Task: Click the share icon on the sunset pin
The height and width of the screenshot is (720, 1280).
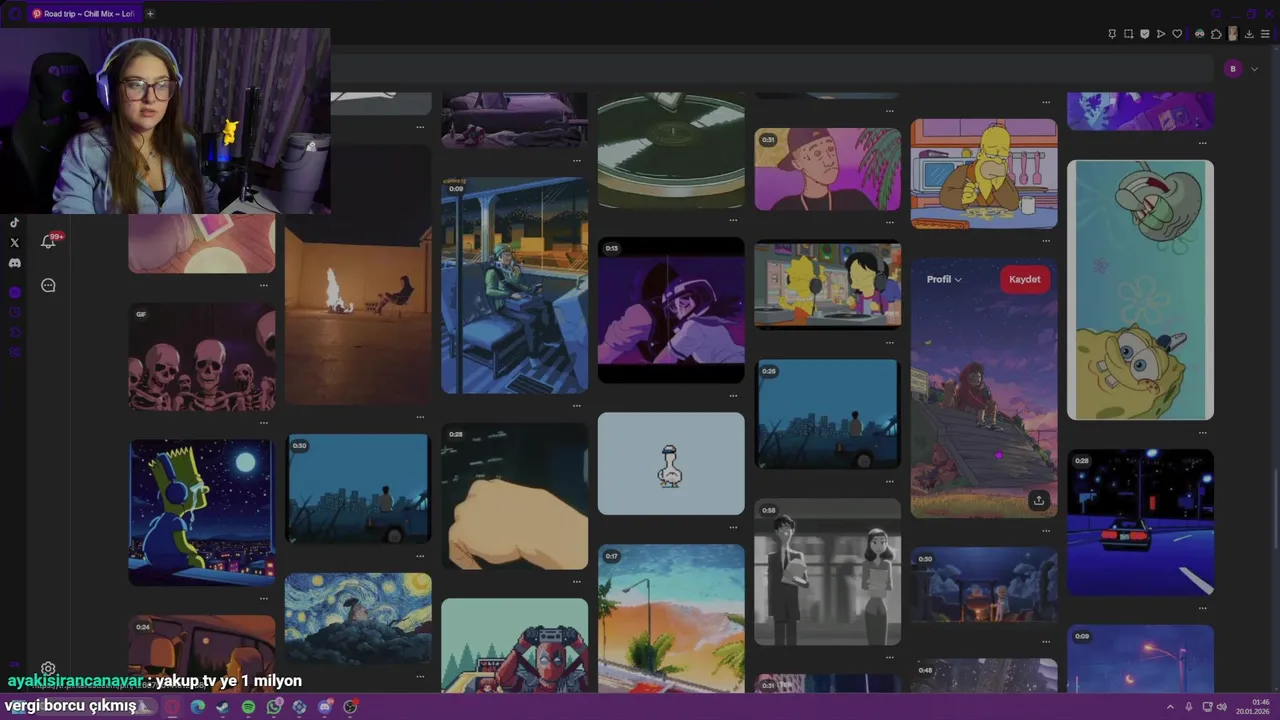Action: (1039, 500)
